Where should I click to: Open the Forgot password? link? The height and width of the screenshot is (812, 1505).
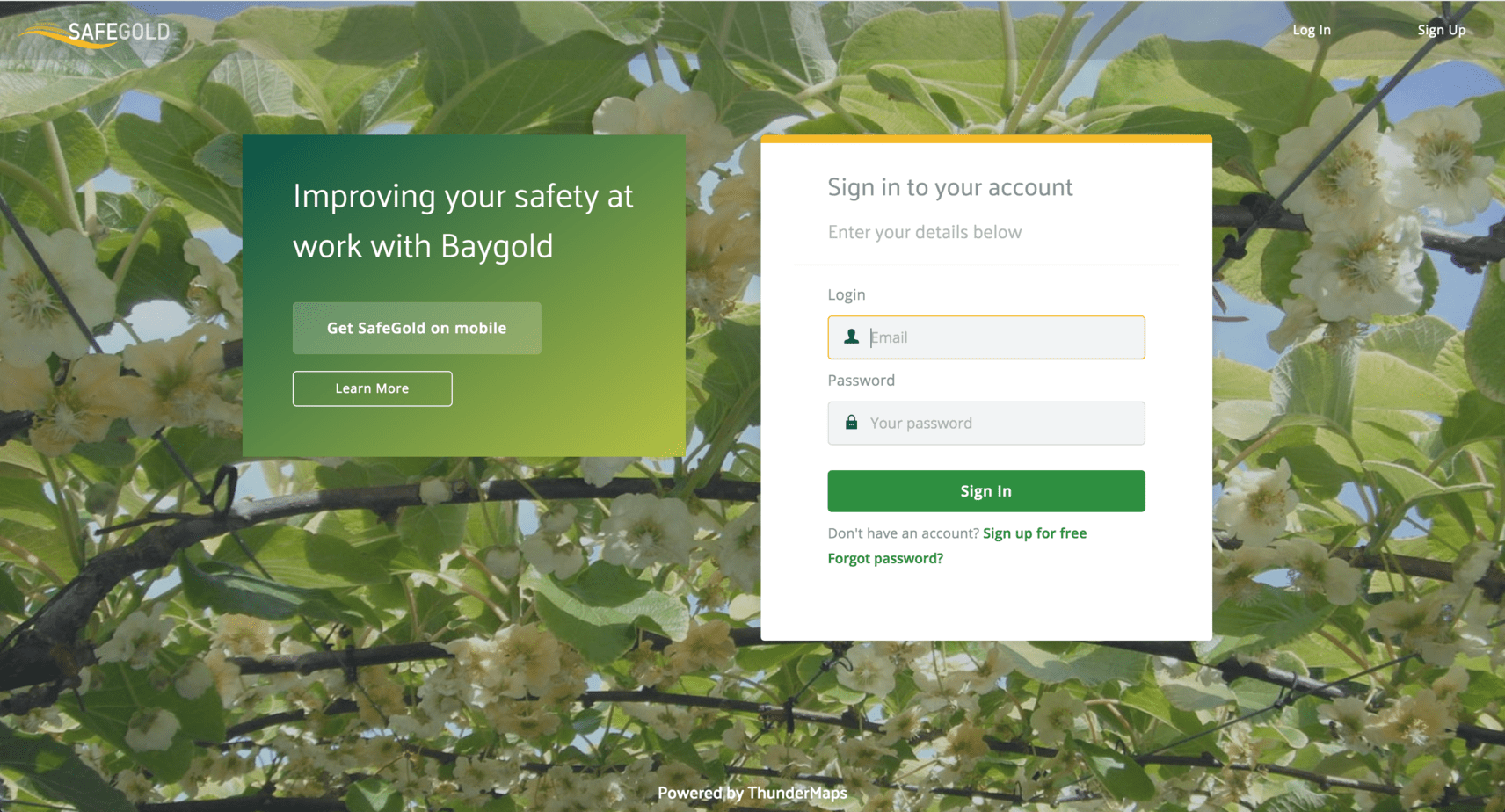pyautogui.click(x=885, y=558)
